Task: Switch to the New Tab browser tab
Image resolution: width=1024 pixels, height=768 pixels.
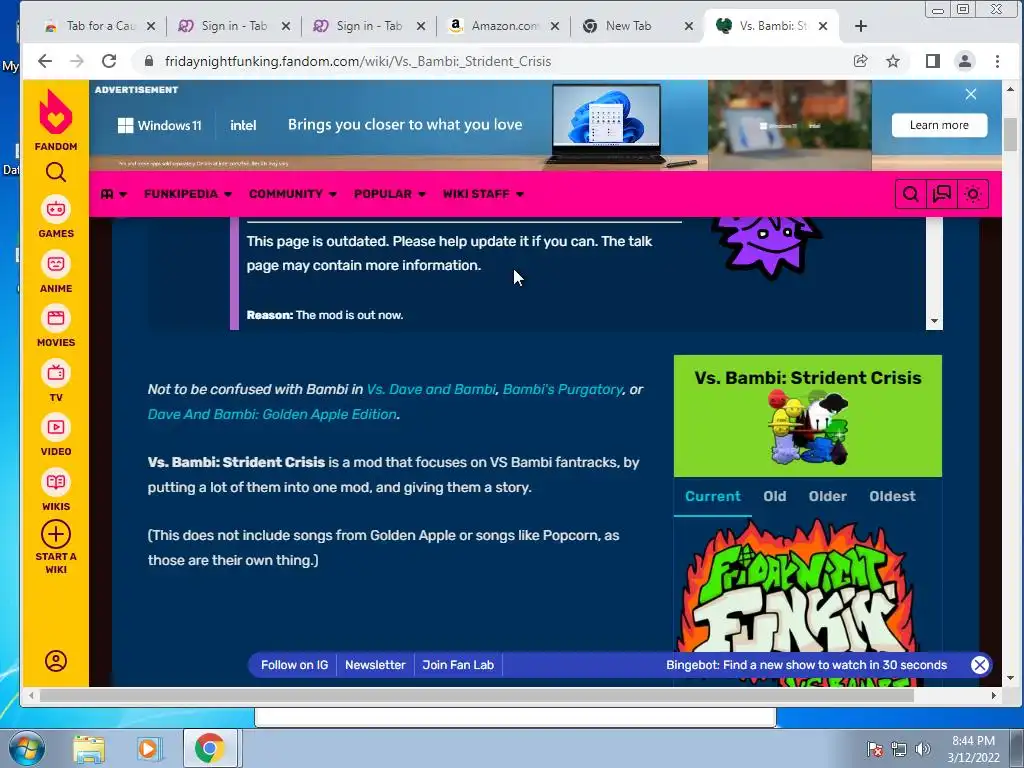Action: (x=627, y=26)
